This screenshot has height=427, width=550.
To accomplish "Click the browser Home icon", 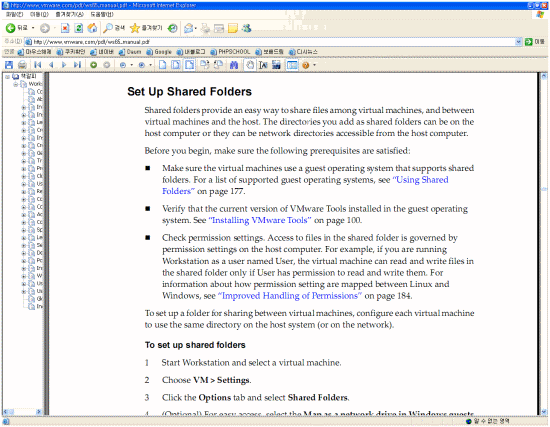I will pos(92,28).
